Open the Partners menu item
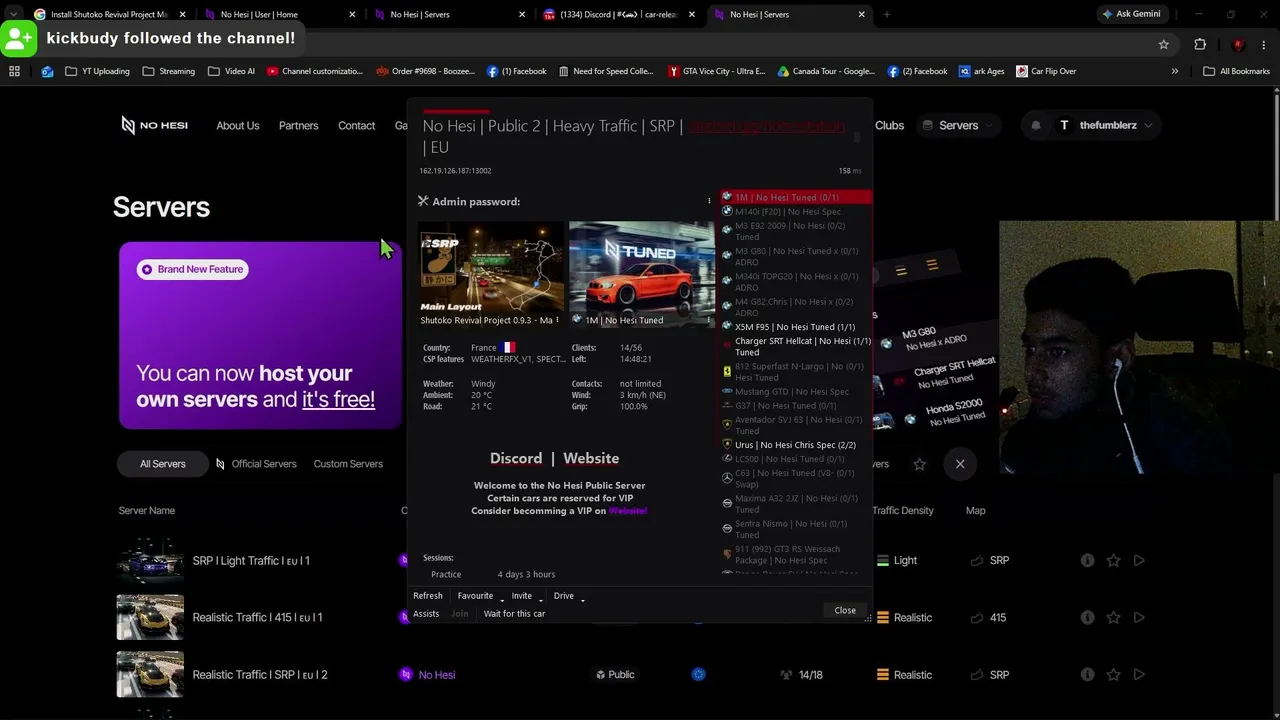 coord(299,126)
